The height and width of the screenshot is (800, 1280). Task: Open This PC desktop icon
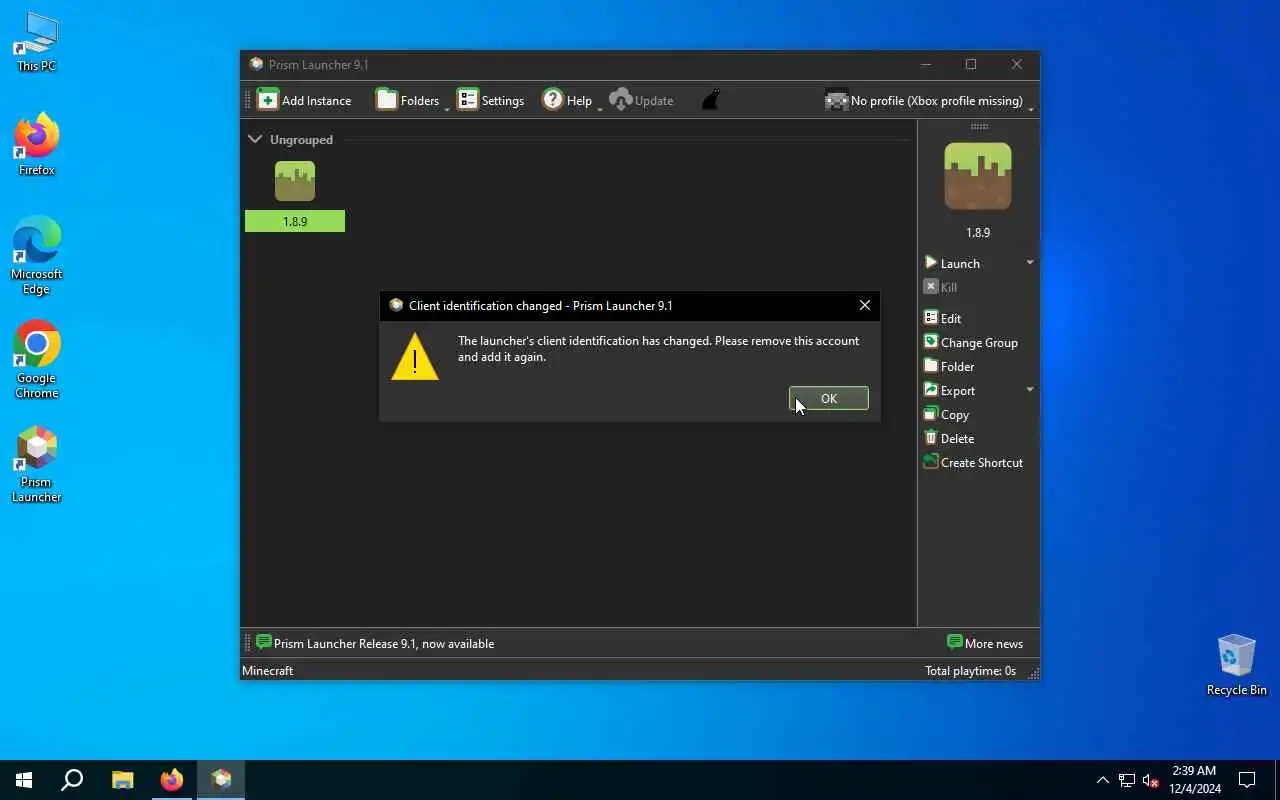37,42
